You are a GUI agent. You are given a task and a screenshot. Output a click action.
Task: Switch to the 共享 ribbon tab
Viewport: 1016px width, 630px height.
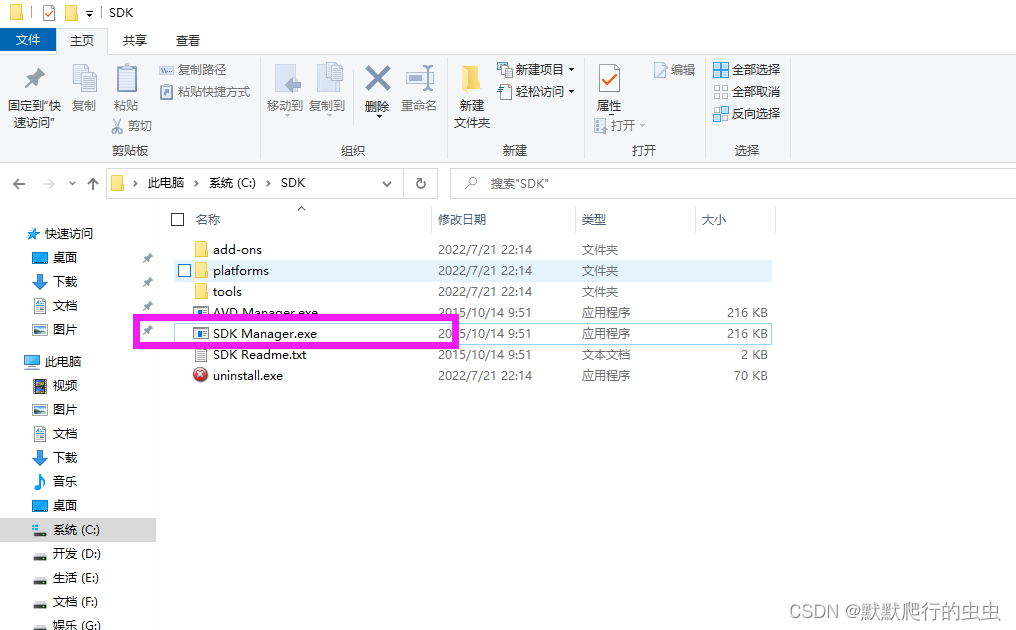135,40
